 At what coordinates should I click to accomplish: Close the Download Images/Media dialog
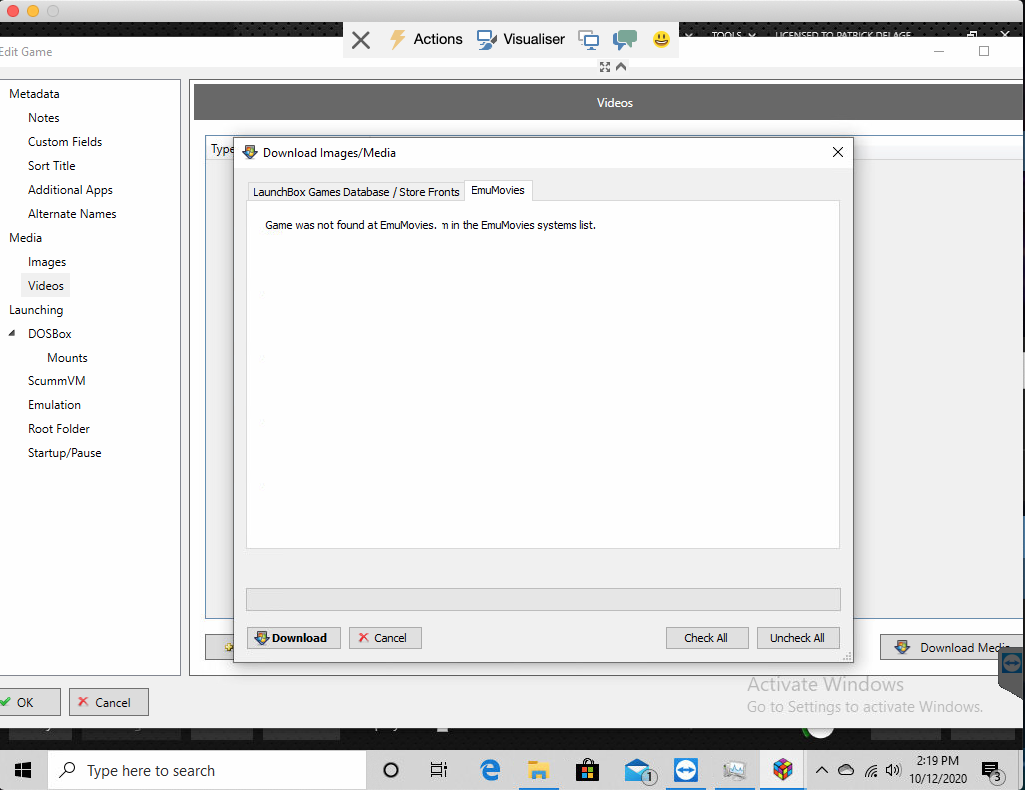tap(837, 152)
